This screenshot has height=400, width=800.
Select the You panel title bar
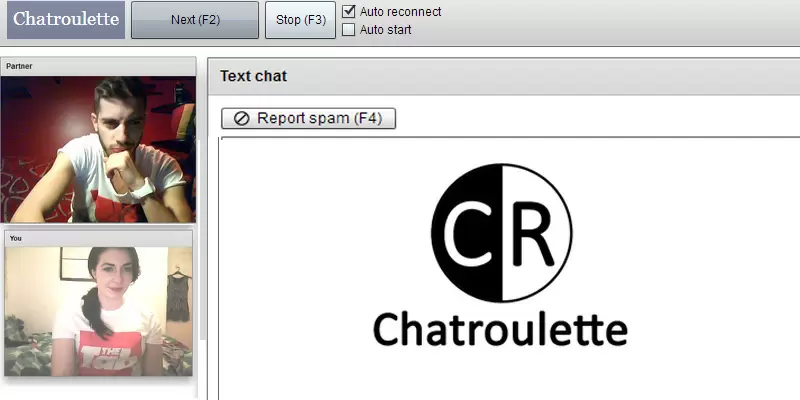tap(98, 238)
